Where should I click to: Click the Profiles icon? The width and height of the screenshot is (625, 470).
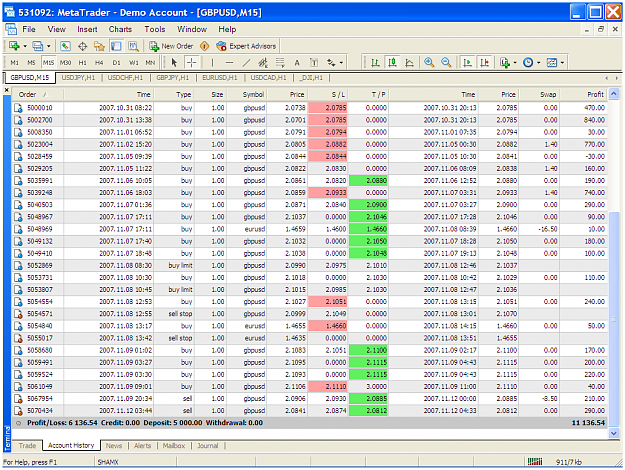point(38,46)
